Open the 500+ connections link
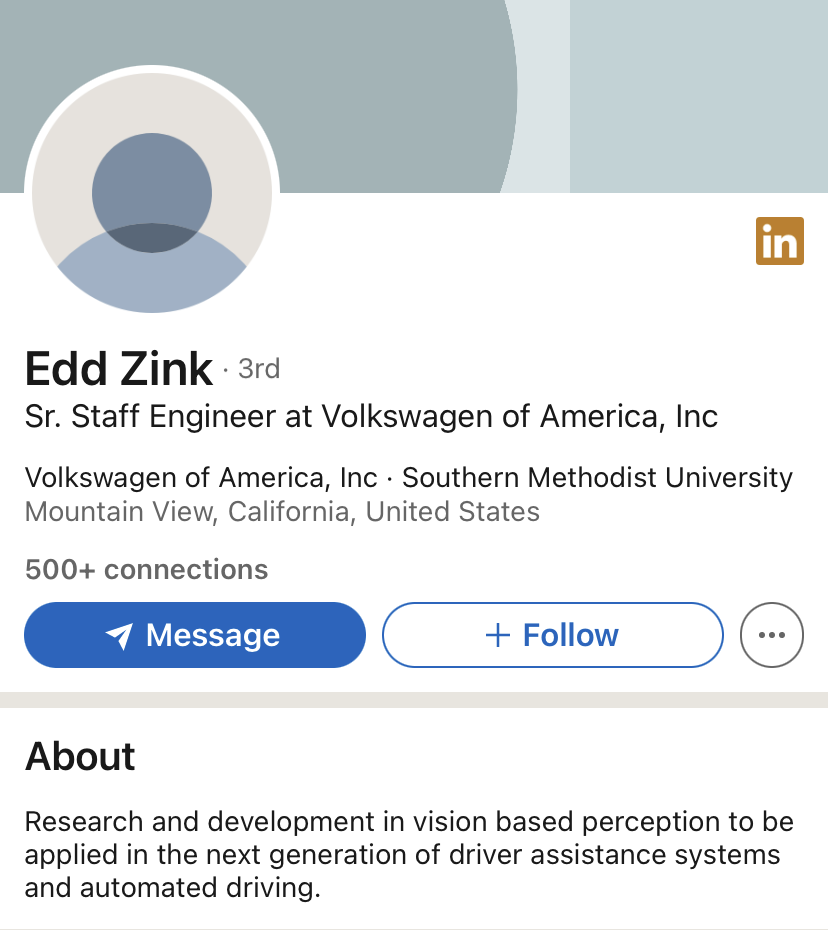Image resolution: width=828 pixels, height=930 pixels. (x=146, y=570)
